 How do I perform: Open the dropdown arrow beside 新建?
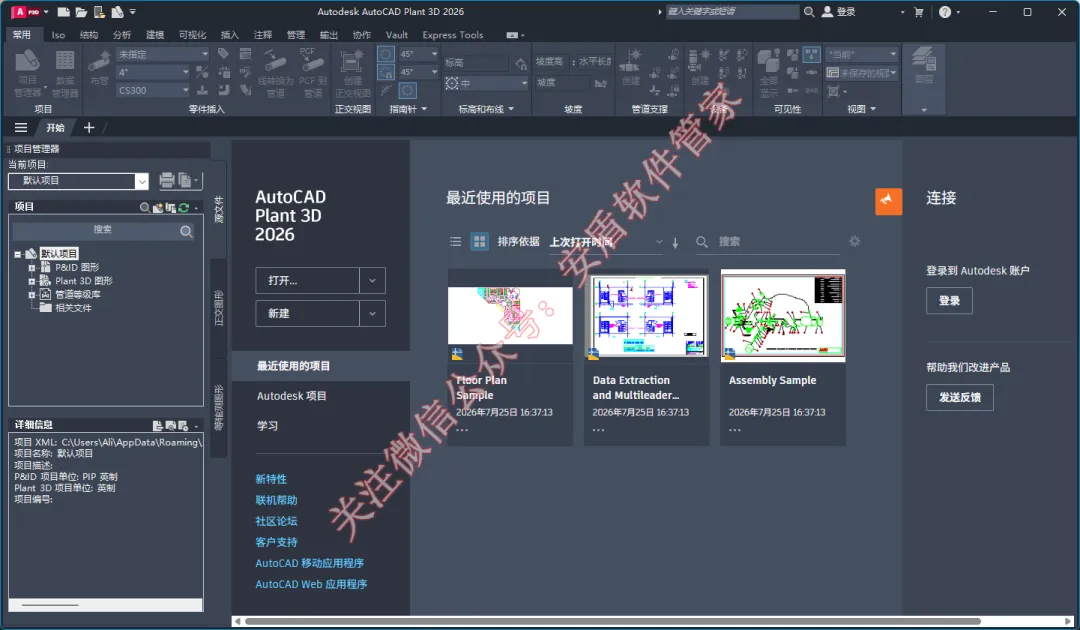372,313
